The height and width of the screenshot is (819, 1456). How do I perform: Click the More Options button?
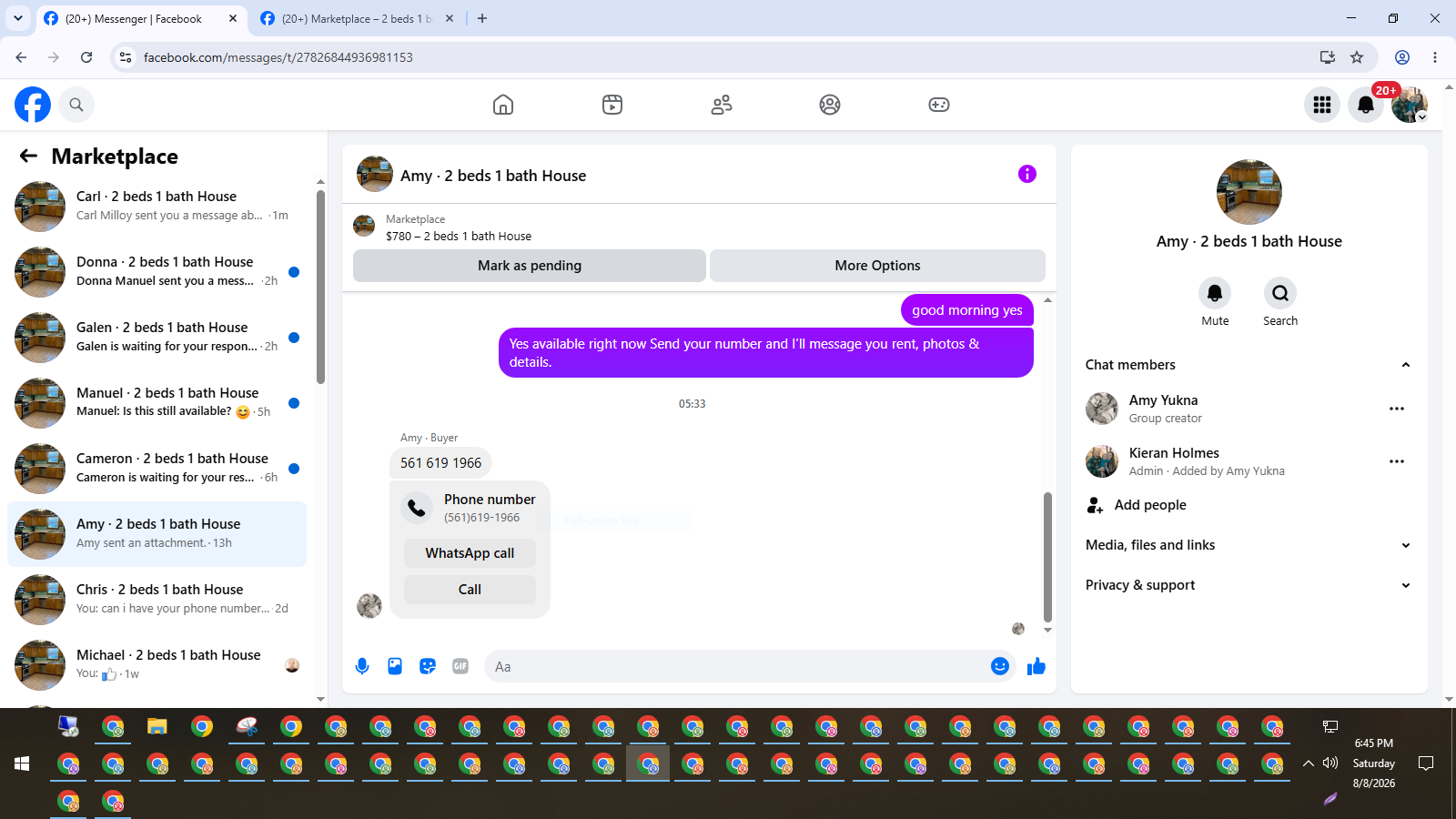click(x=877, y=266)
